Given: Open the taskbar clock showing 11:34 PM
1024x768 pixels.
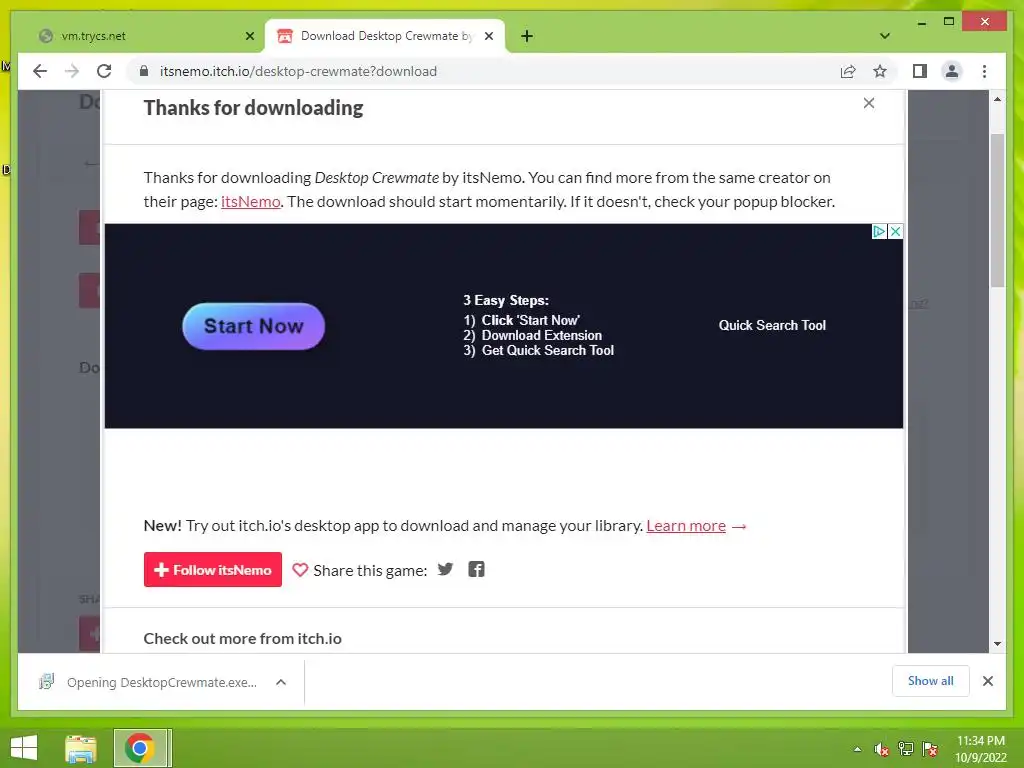Looking at the screenshot, I should (981, 749).
